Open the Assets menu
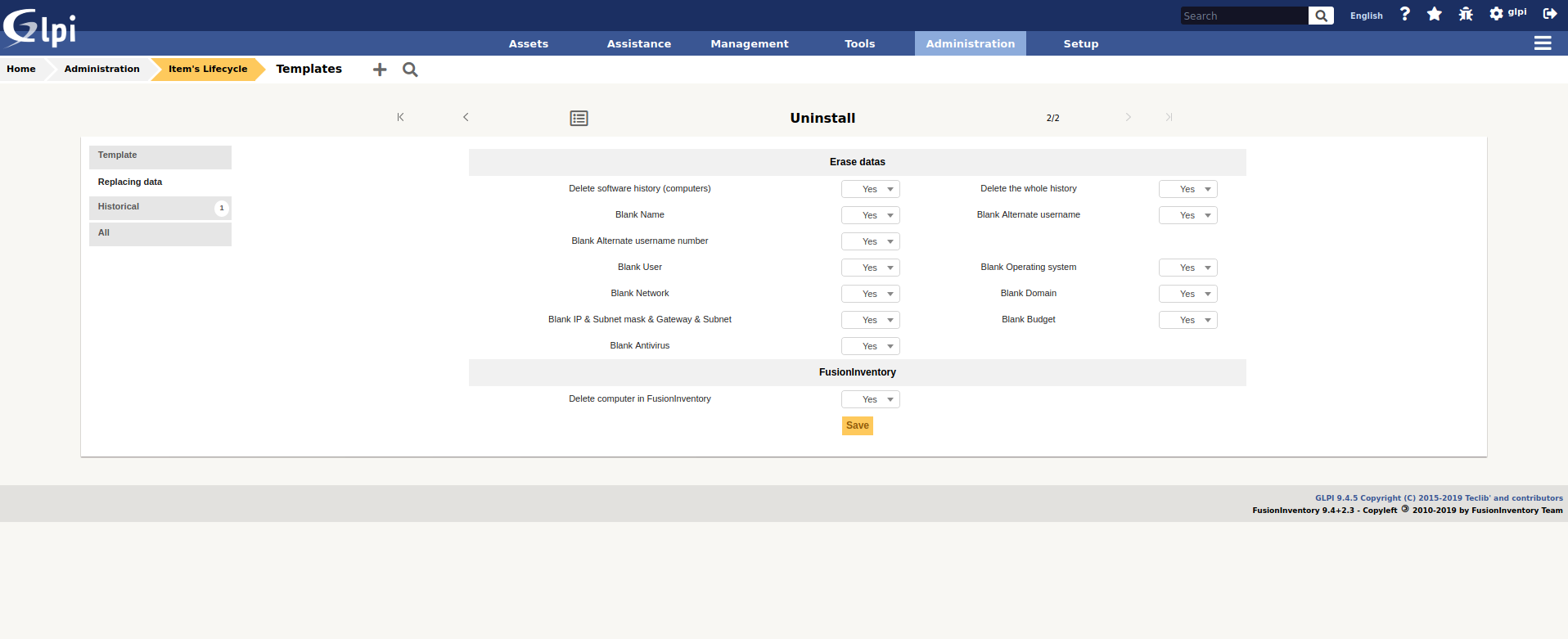 [529, 44]
